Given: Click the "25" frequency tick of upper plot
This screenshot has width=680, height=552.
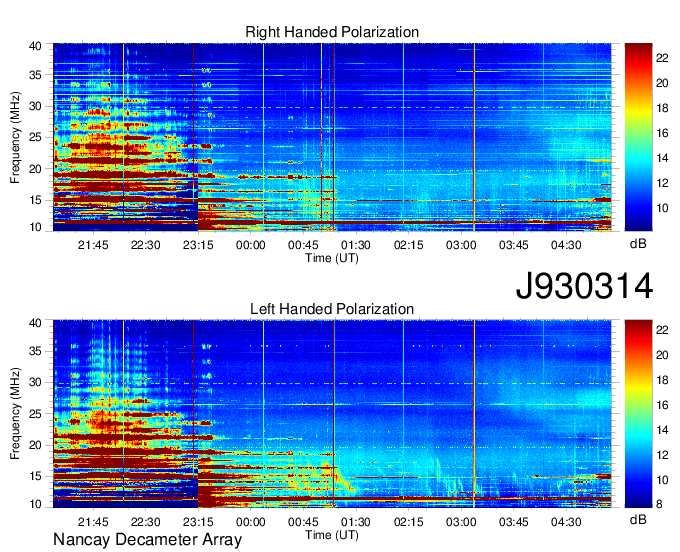Looking at the screenshot, I should coord(35,137).
